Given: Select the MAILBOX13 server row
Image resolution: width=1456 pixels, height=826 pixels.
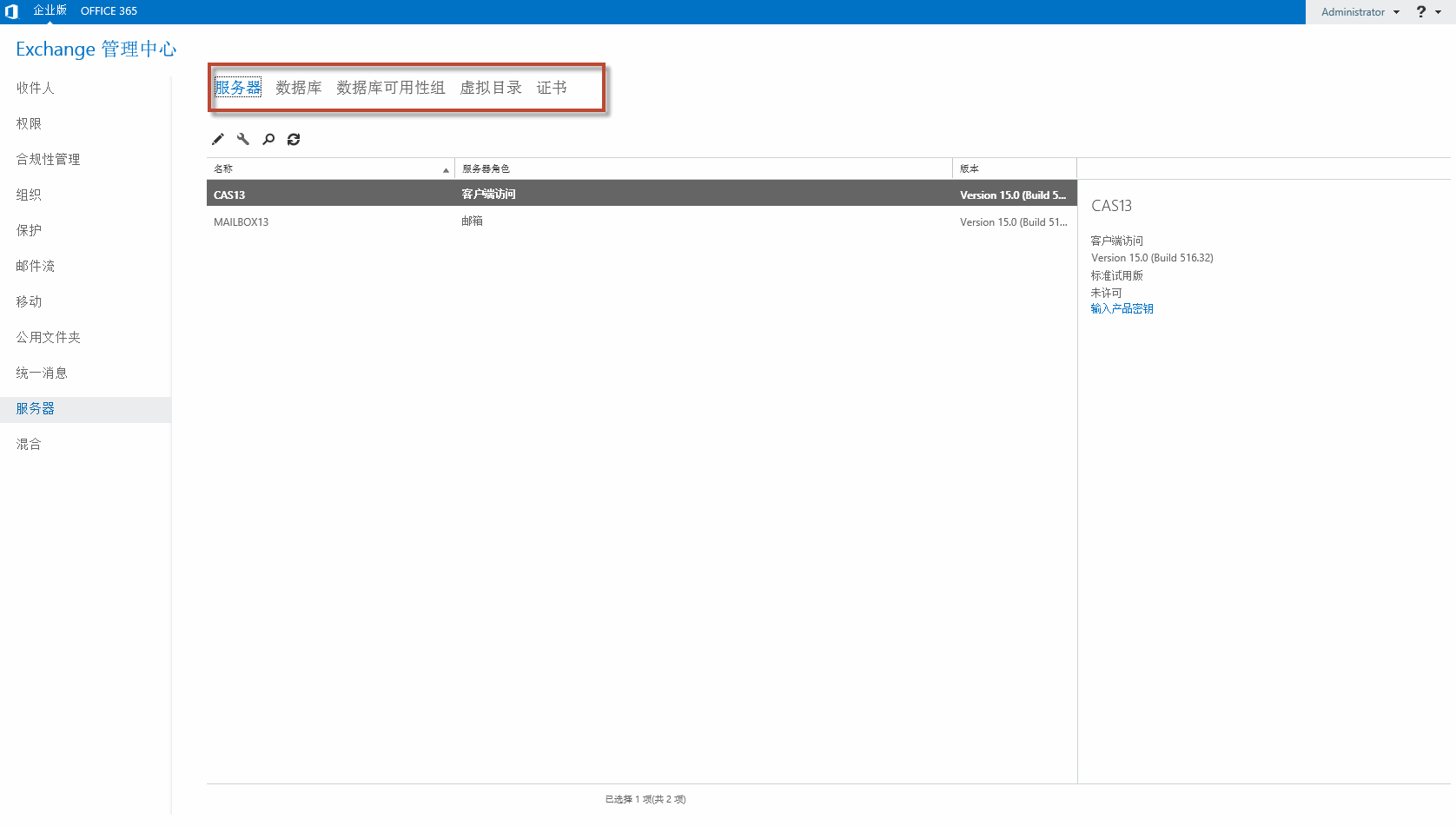Looking at the screenshot, I should (x=642, y=221).
